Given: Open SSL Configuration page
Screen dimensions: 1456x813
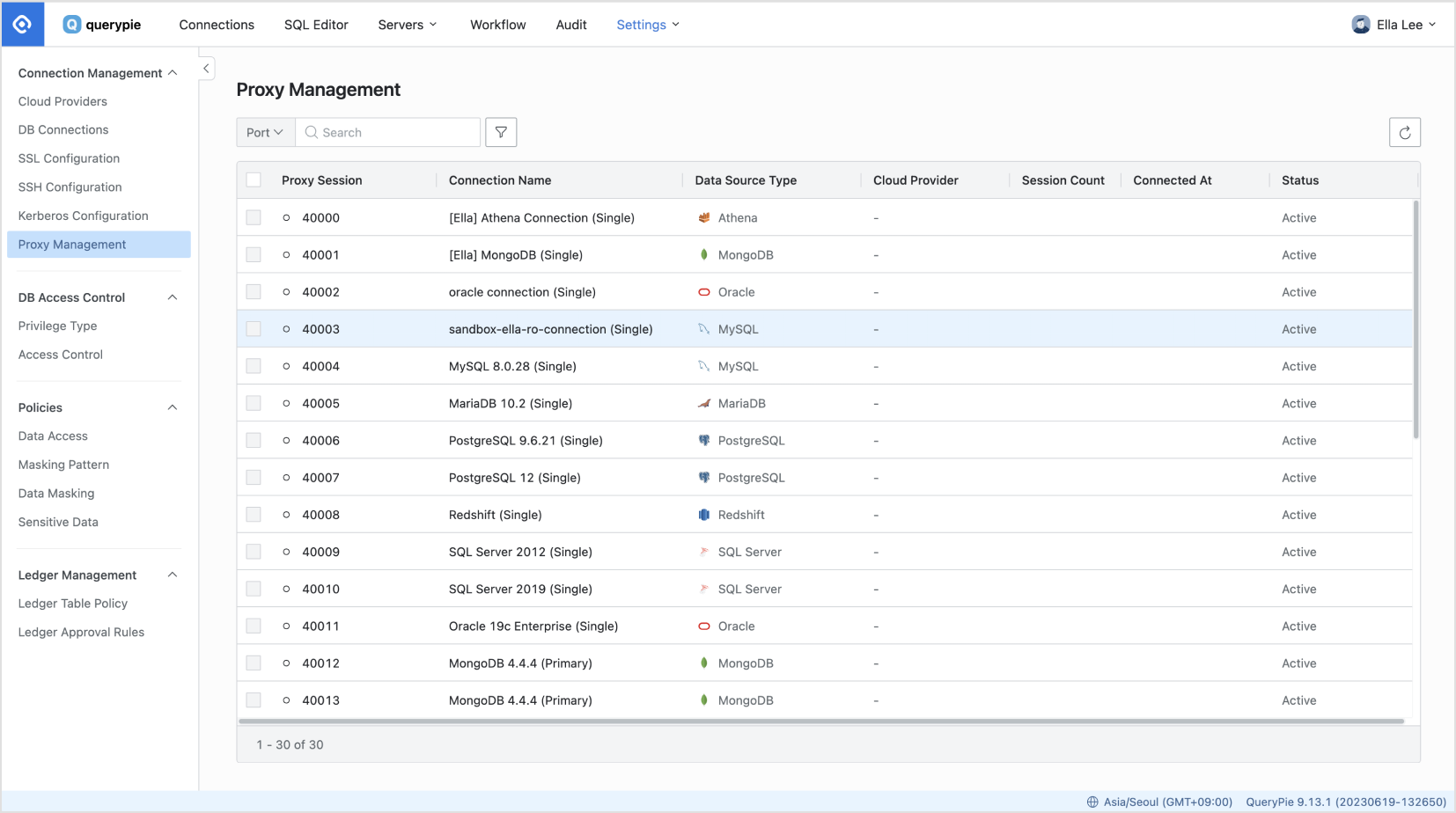Looking at the screenshot, I should [x=69, y=158].
